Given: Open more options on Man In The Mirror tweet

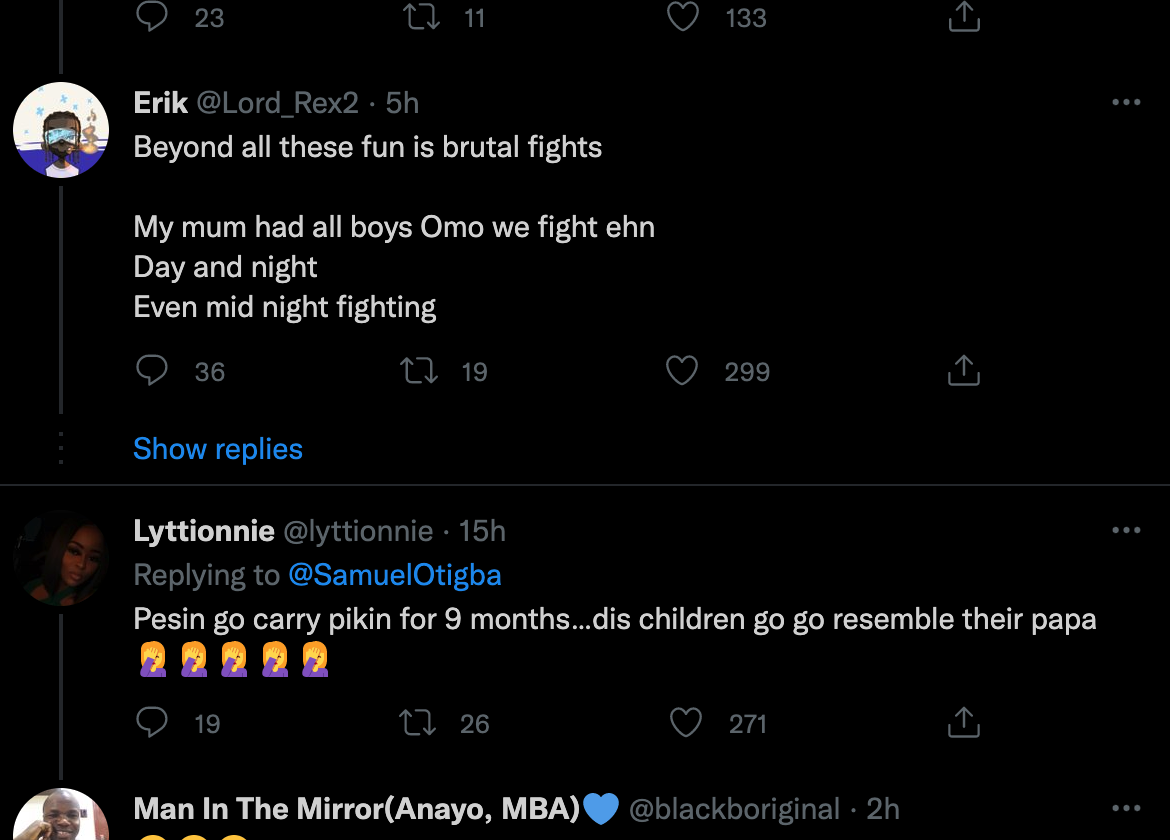Looking at the screenshot, I should click(x=1126, y=808).
